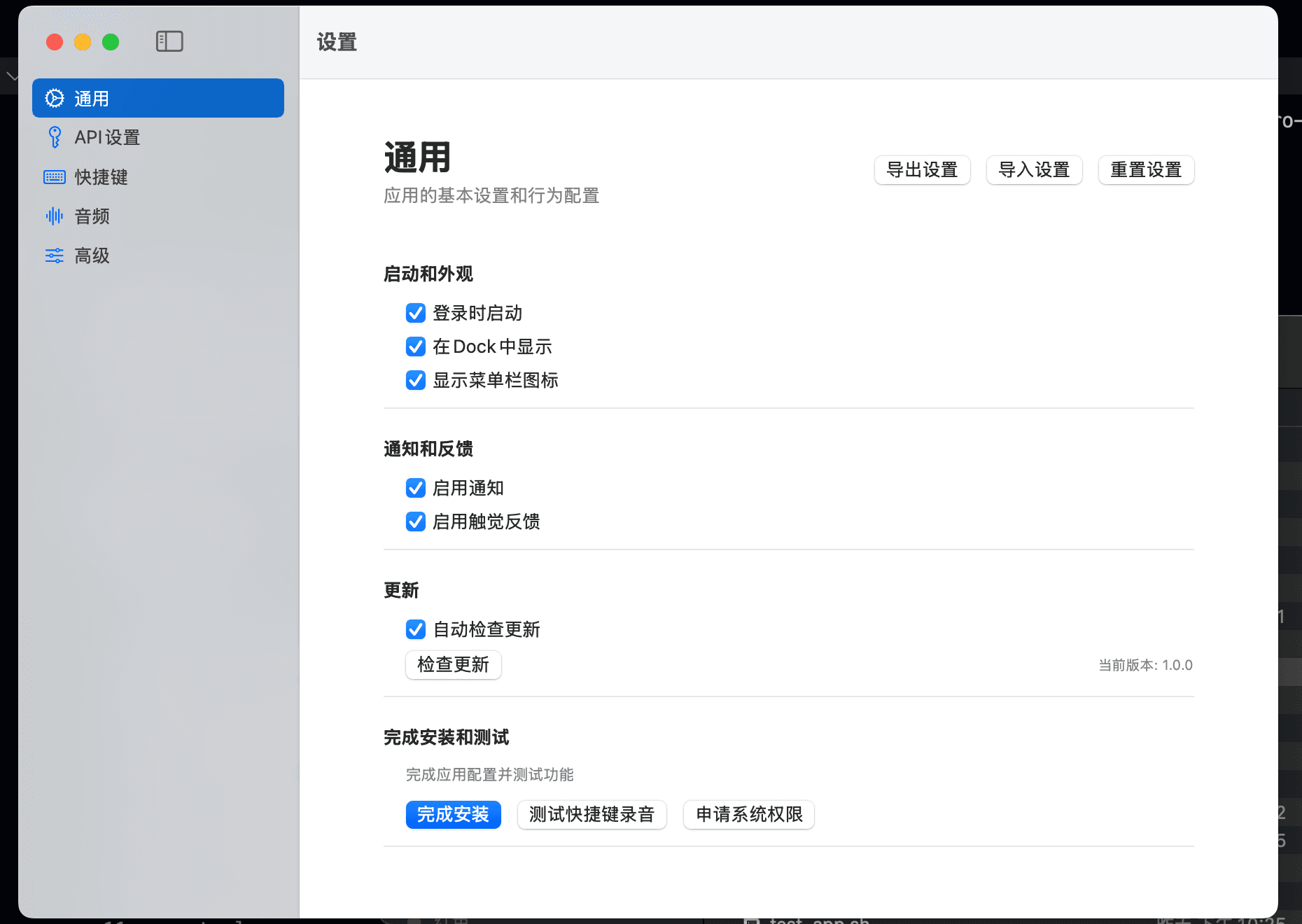Close the settings window with red button
This screenshot has height=924, width=1302.
[x=55, y=42]
